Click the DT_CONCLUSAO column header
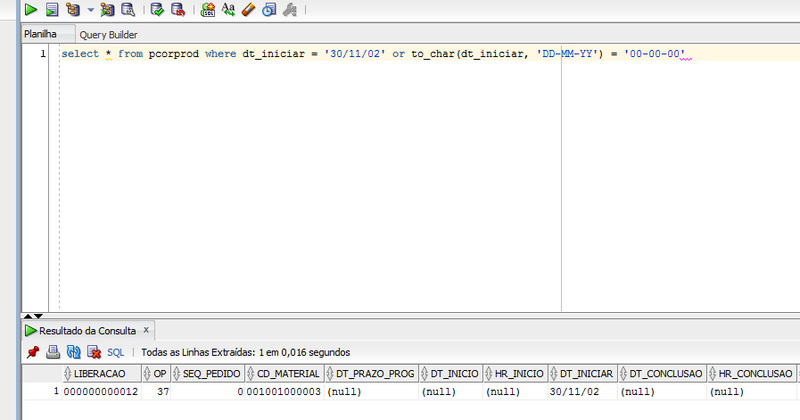 click(662, 374)
